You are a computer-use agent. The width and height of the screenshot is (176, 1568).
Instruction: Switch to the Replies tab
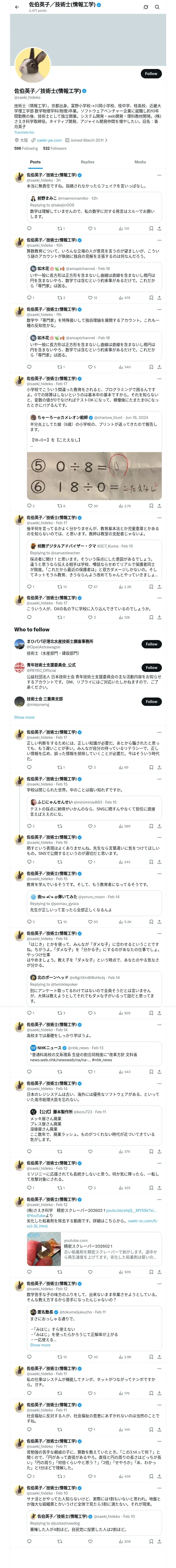click(x=87, y=162)
